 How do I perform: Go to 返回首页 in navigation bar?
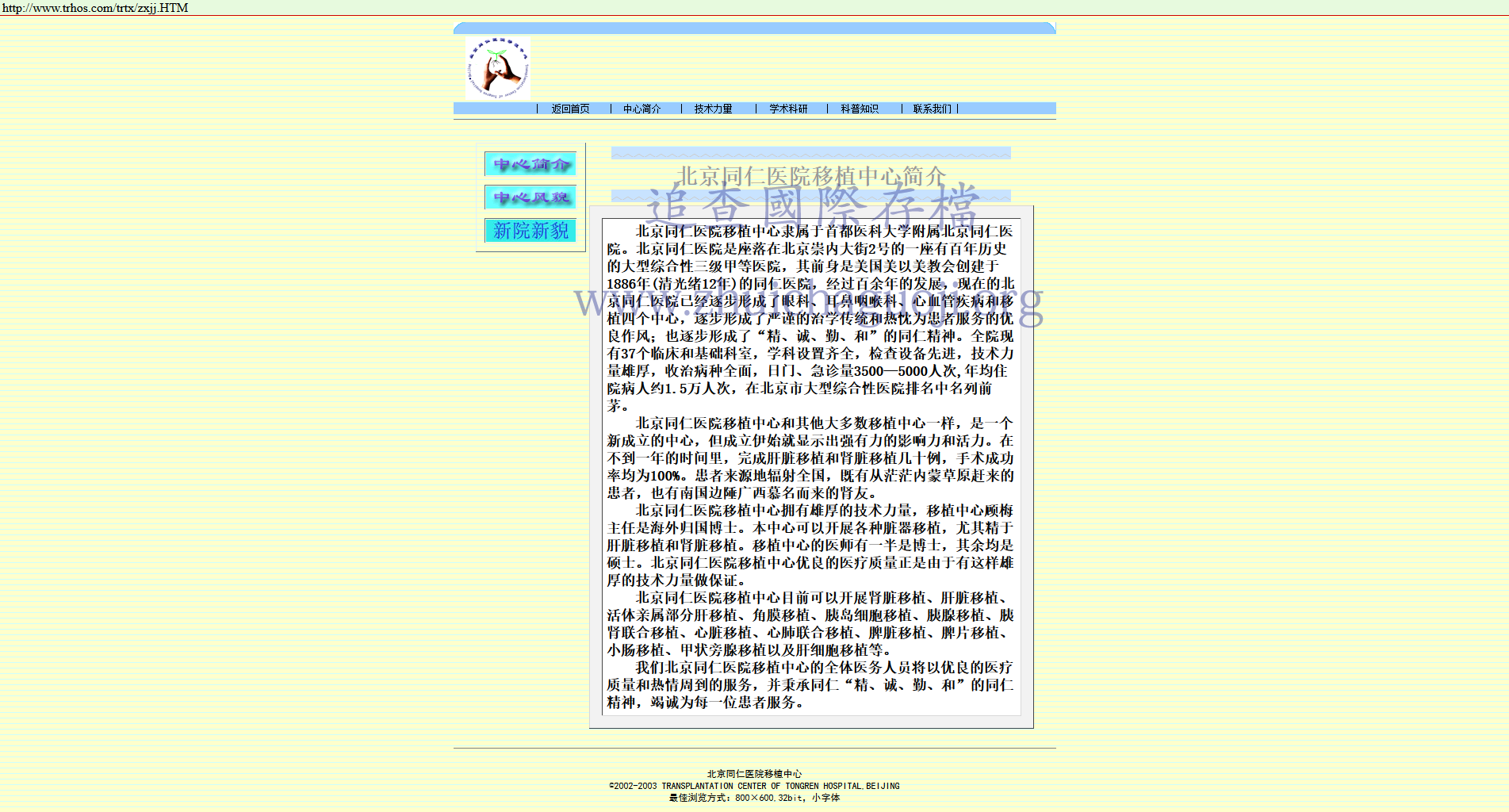pyautogui.click(x=570, y=109)
